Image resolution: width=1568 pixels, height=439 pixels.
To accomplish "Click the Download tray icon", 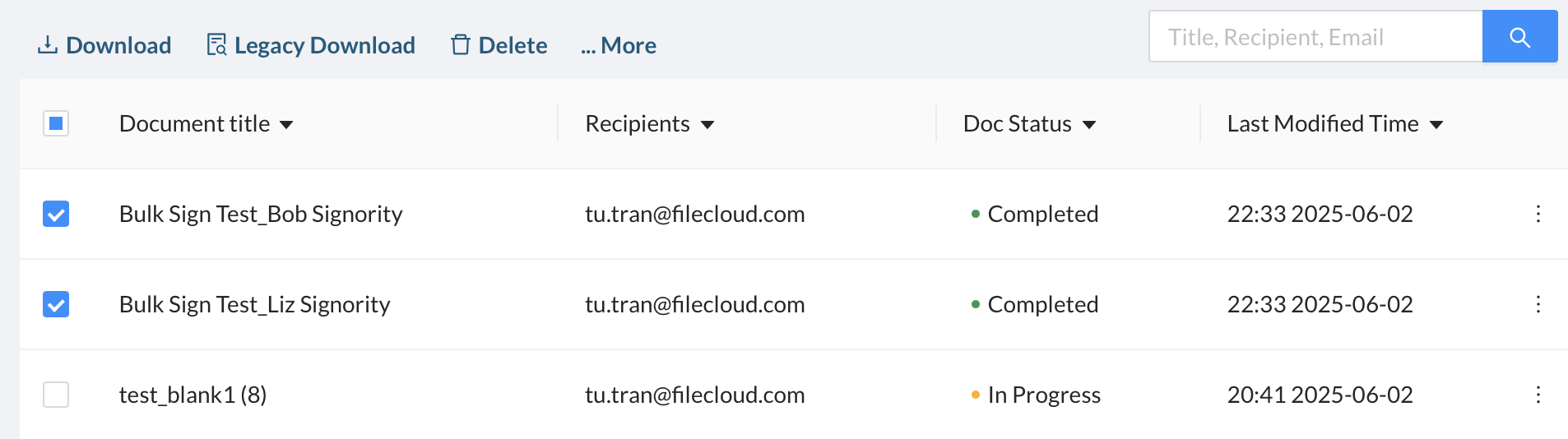I will point(48,45).
